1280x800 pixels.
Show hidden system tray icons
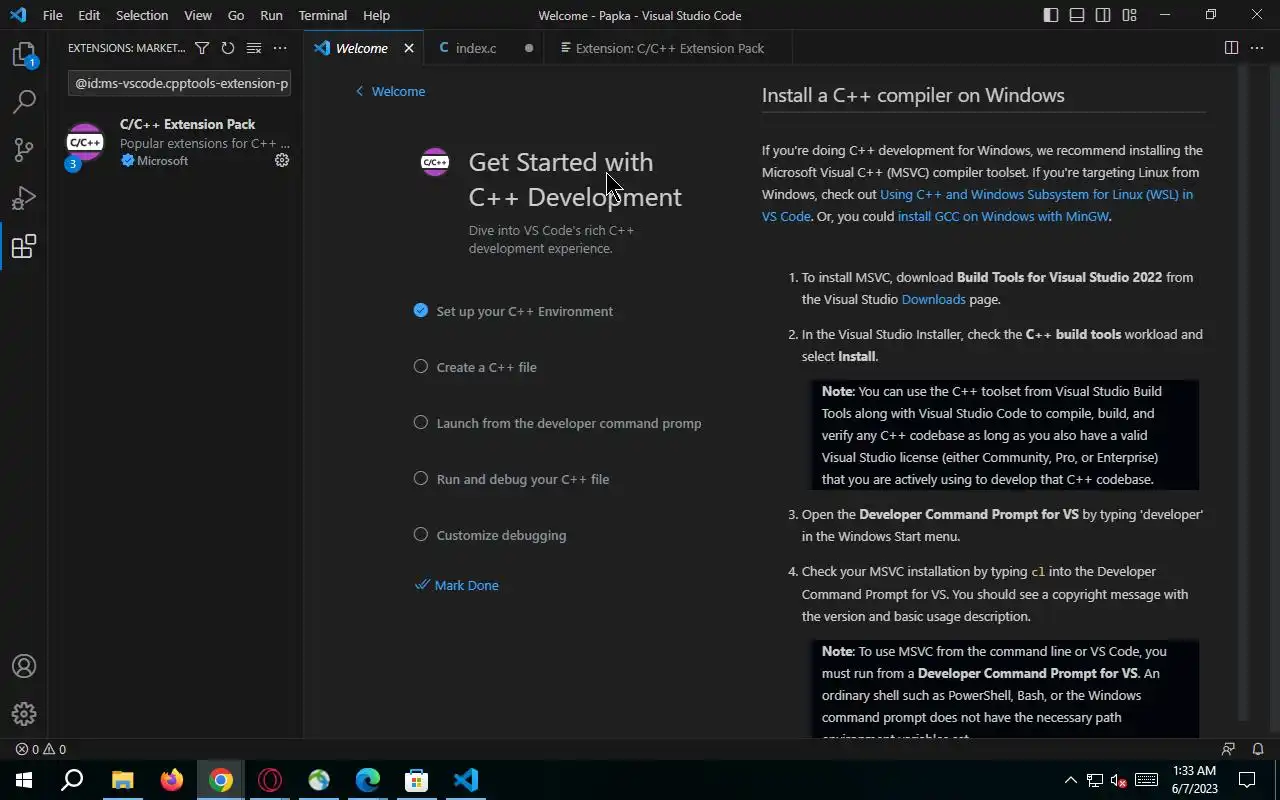point(1071,780)
